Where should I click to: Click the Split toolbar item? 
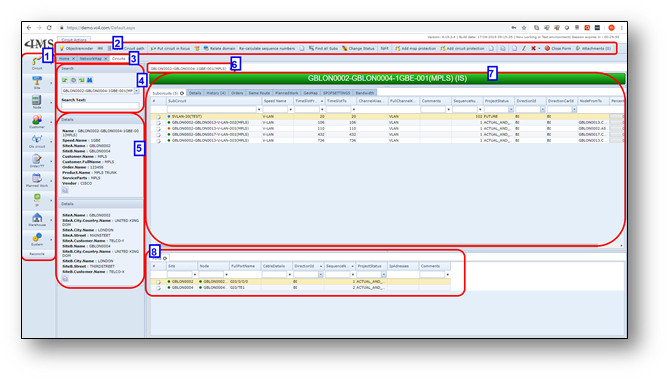[384, 49]
